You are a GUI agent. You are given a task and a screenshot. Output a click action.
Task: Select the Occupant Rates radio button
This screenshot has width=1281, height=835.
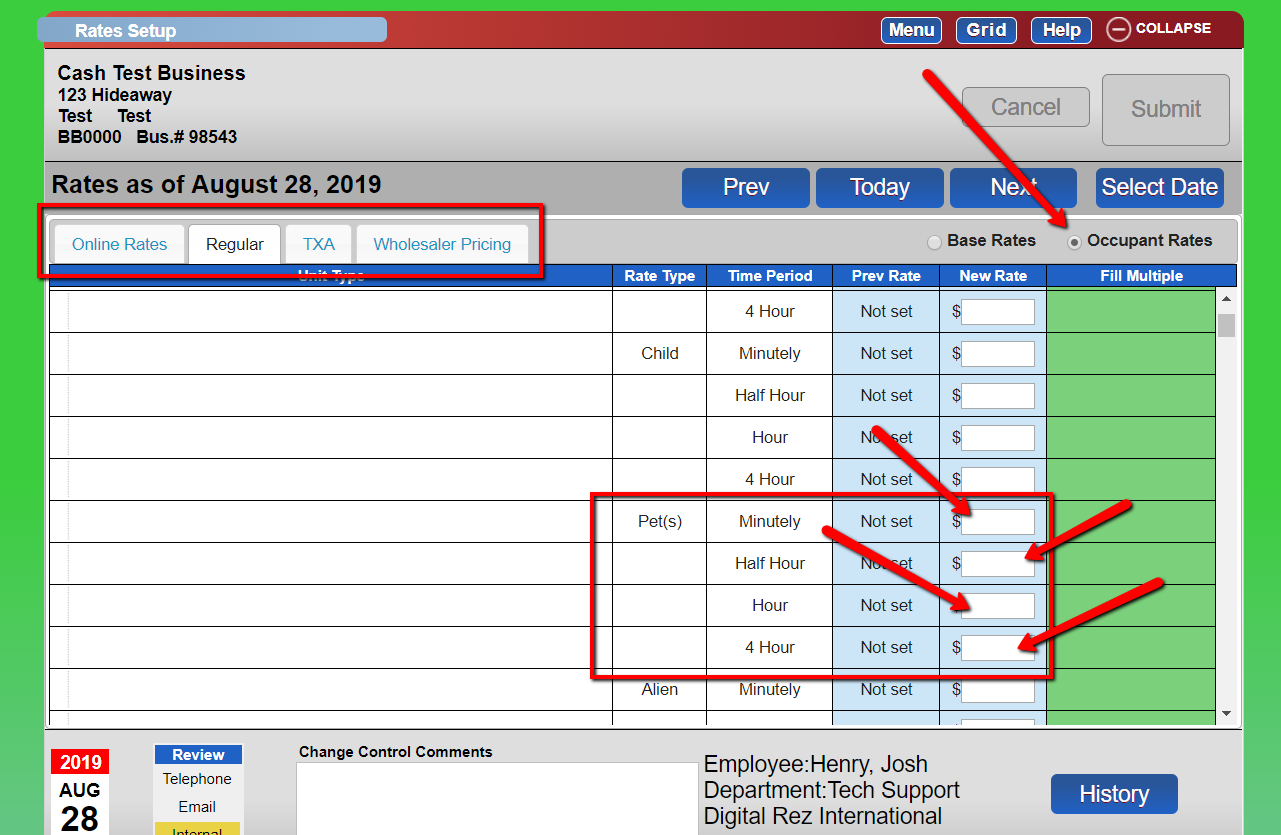pyautogui.click(x=1074, y=242)
